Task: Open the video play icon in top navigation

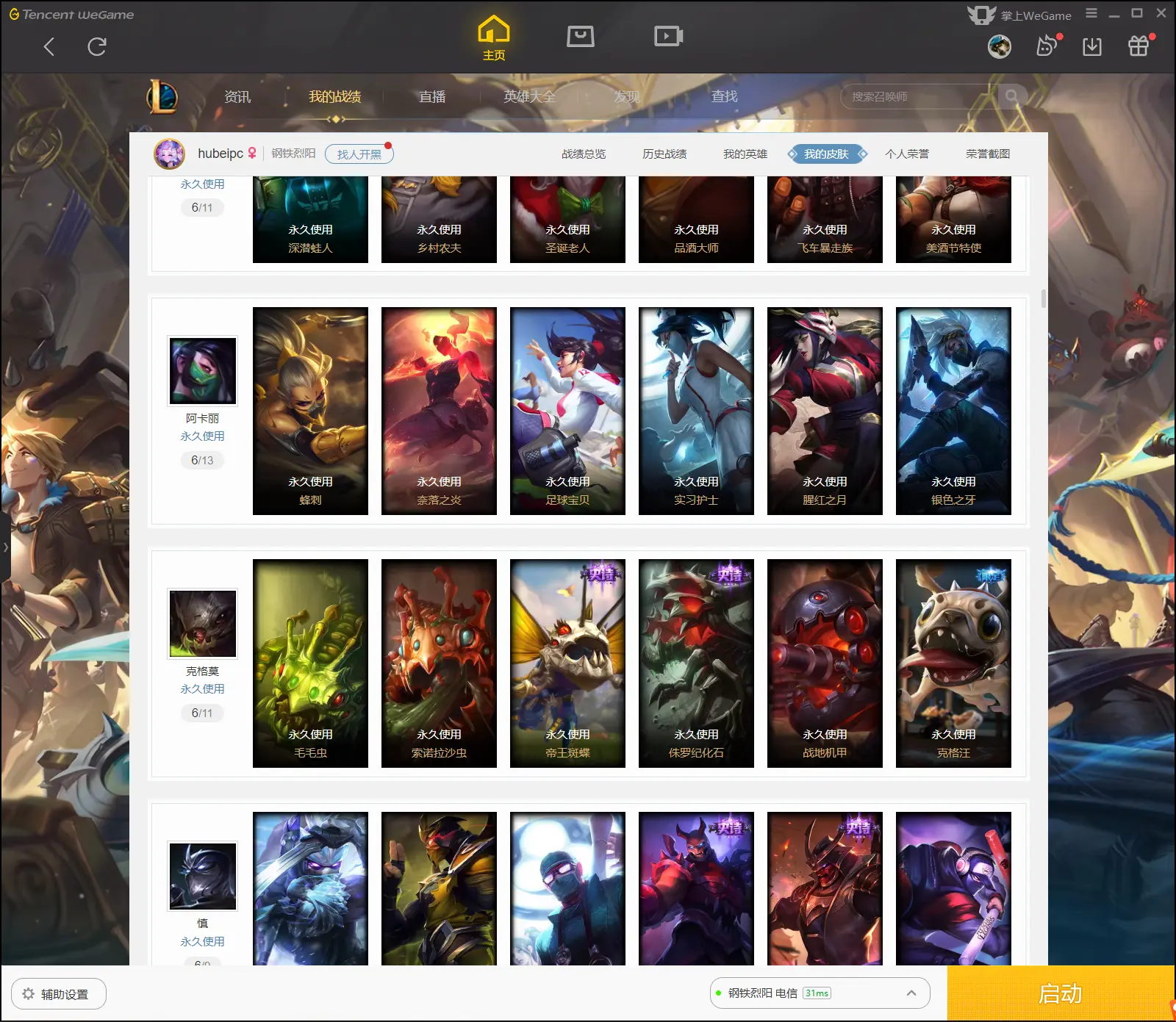Action: pos(669,36)
